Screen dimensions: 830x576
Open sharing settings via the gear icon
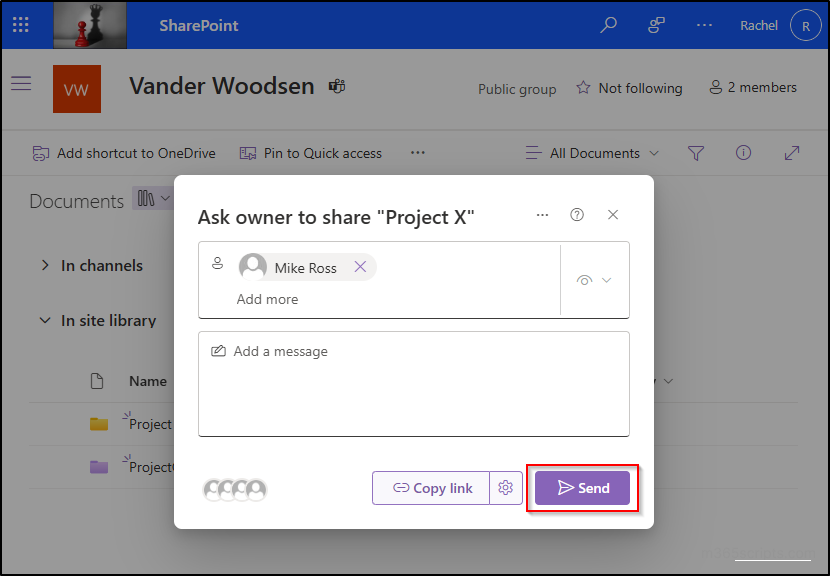[506, 488]
